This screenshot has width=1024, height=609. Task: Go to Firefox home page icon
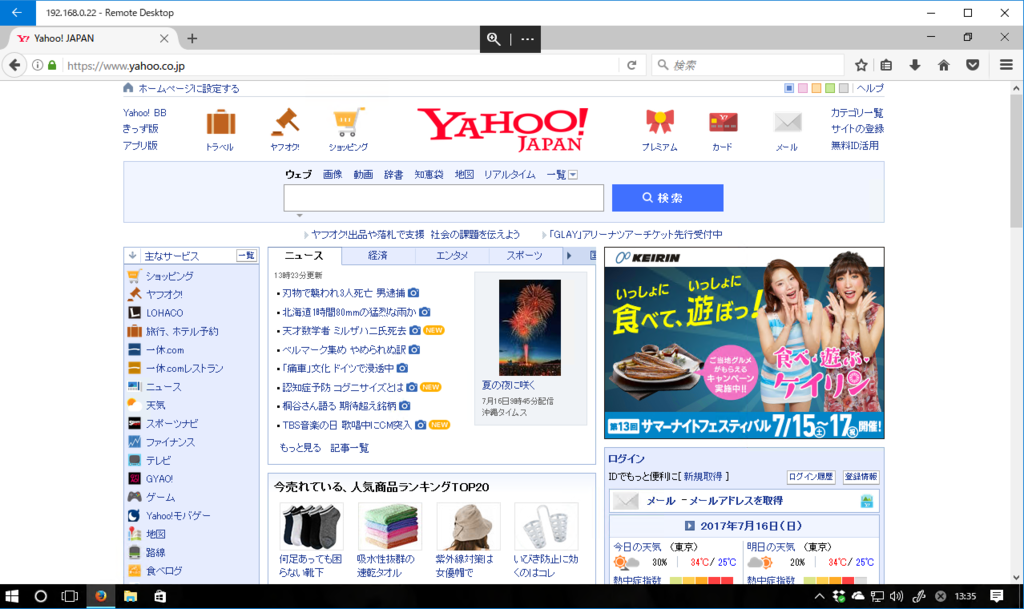[x=944, y=65]
